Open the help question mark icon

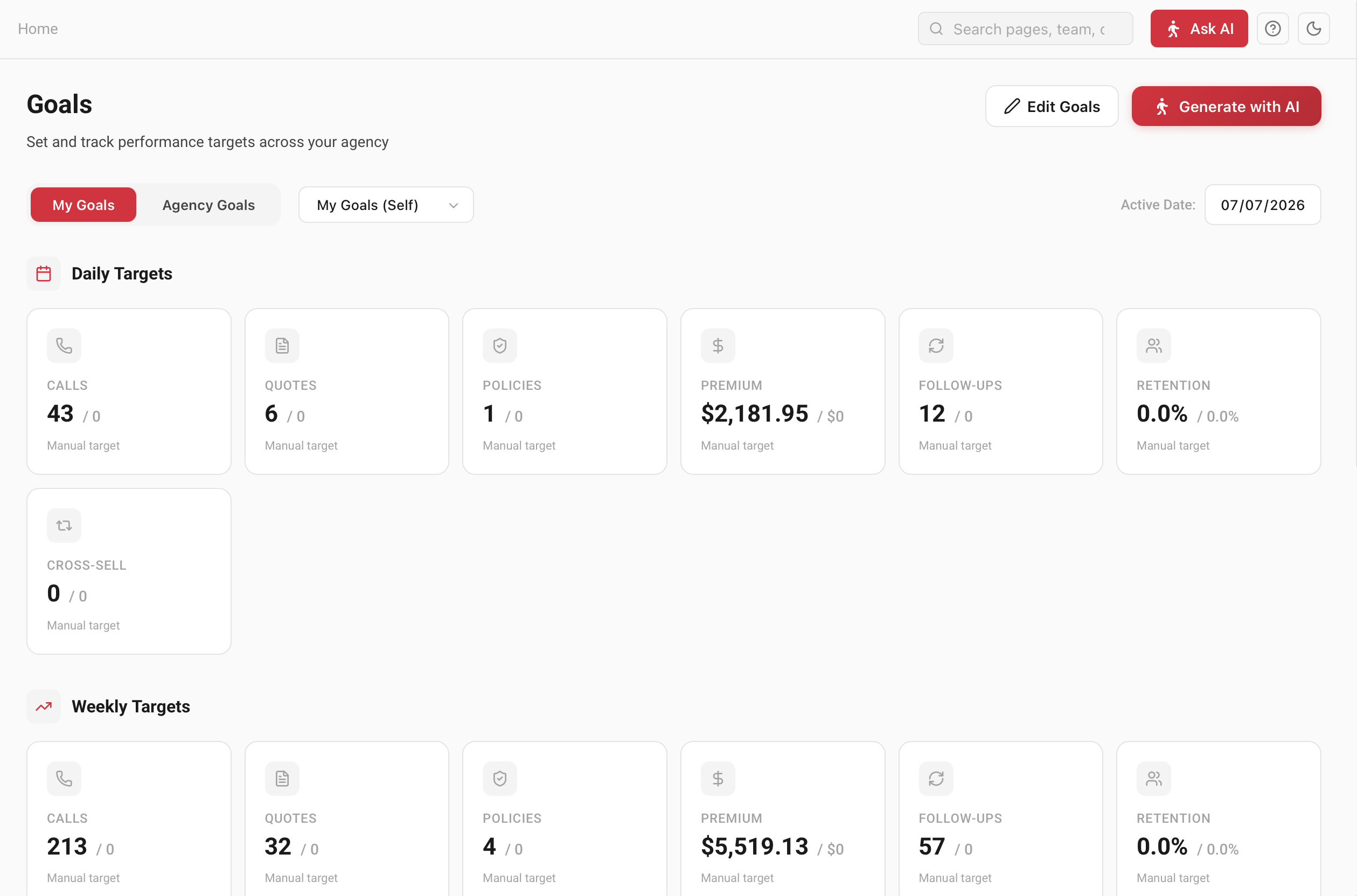coord(1272,29)
